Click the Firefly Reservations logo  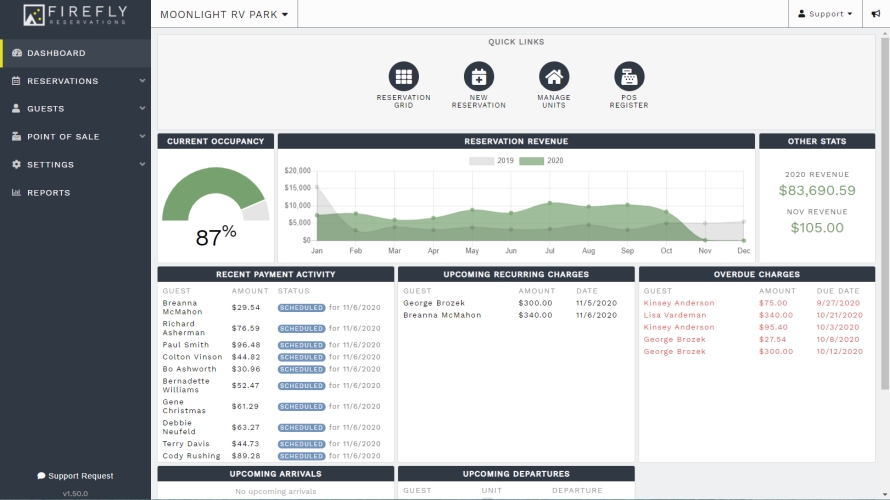point(75,15)
